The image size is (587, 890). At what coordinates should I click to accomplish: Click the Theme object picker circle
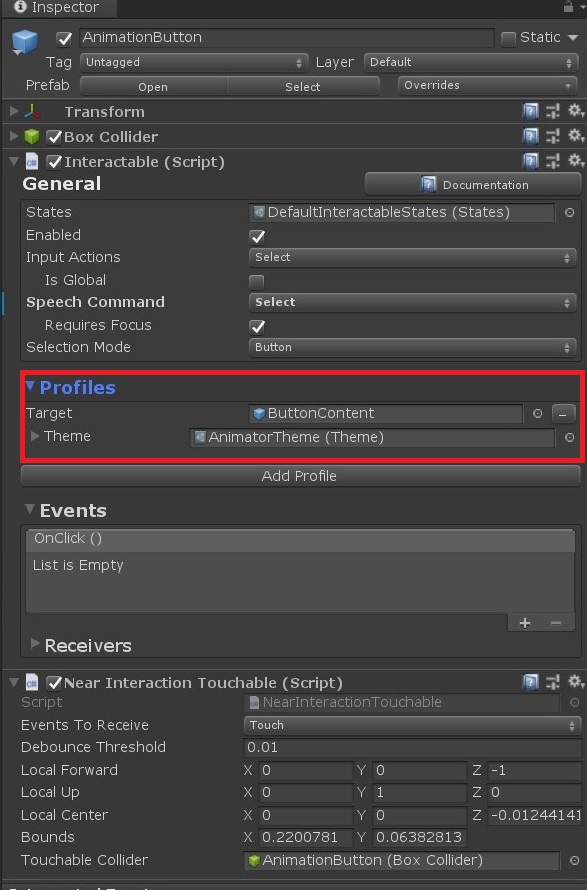(x=569, y=438)
